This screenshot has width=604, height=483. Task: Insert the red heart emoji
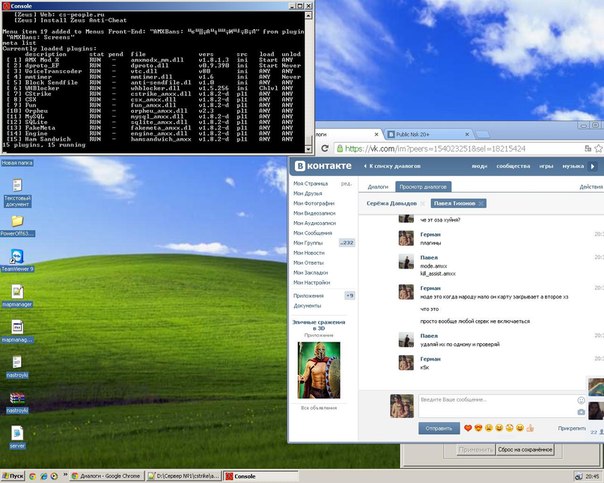[x=468, y=428]
